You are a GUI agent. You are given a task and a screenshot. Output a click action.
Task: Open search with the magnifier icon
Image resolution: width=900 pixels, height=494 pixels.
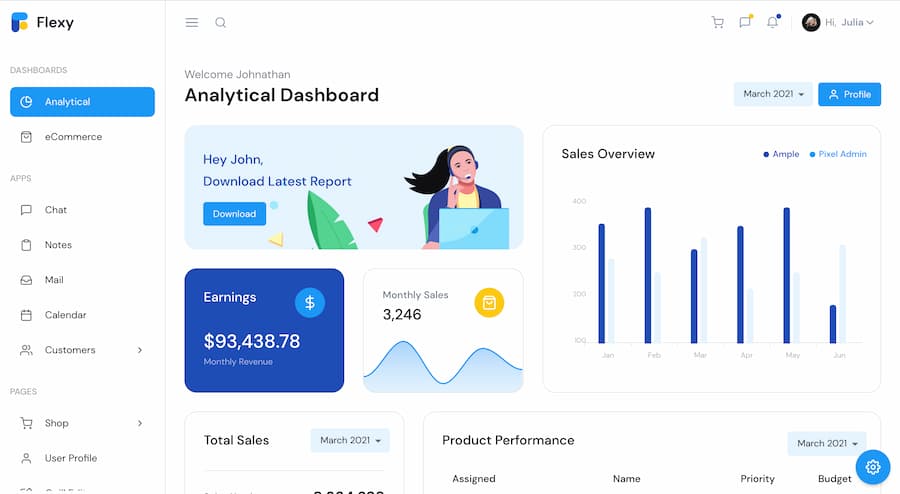point(220,23)
